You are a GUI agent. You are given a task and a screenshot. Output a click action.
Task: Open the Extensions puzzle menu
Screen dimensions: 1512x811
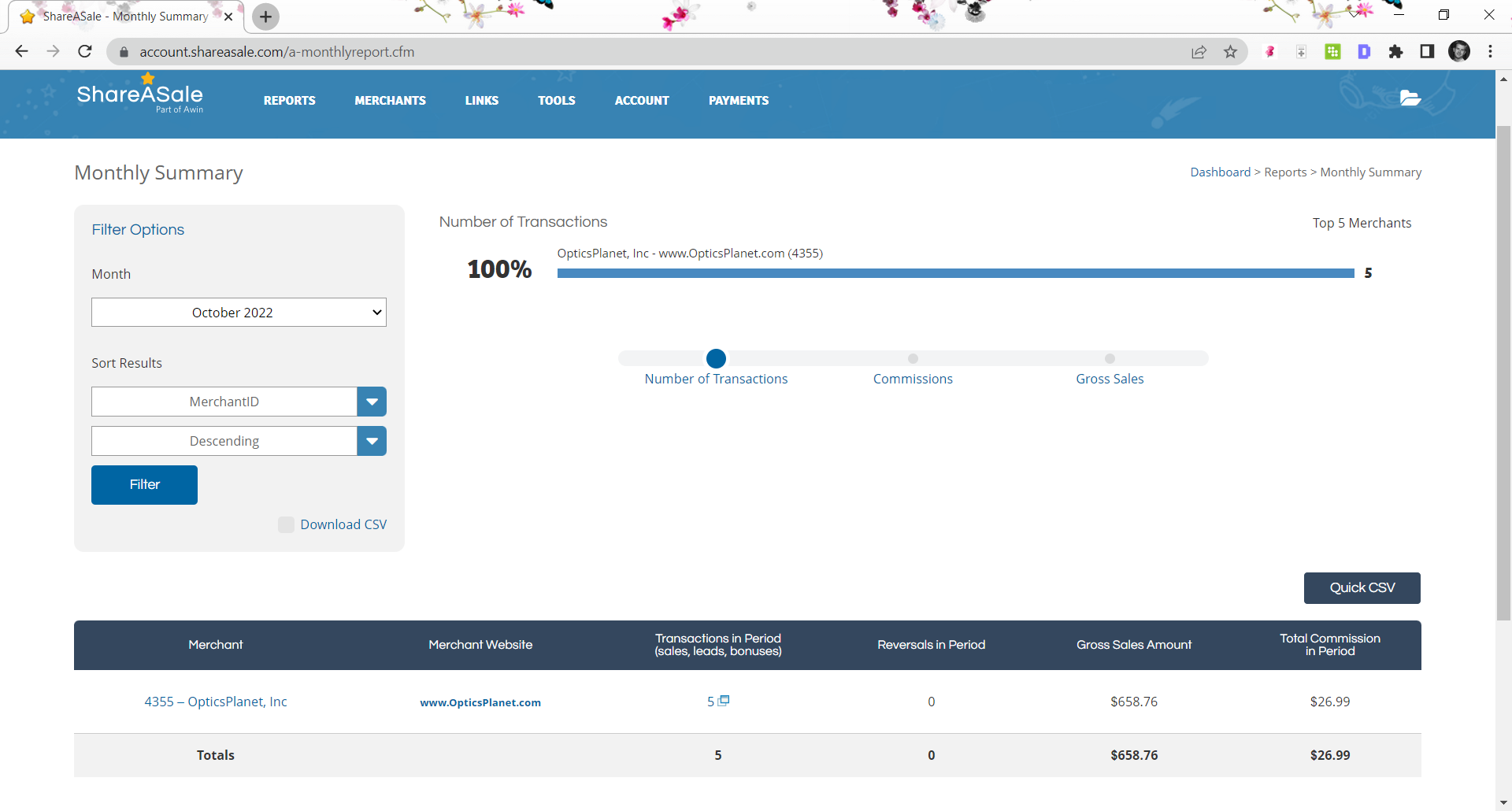[x=1395, y=52]
